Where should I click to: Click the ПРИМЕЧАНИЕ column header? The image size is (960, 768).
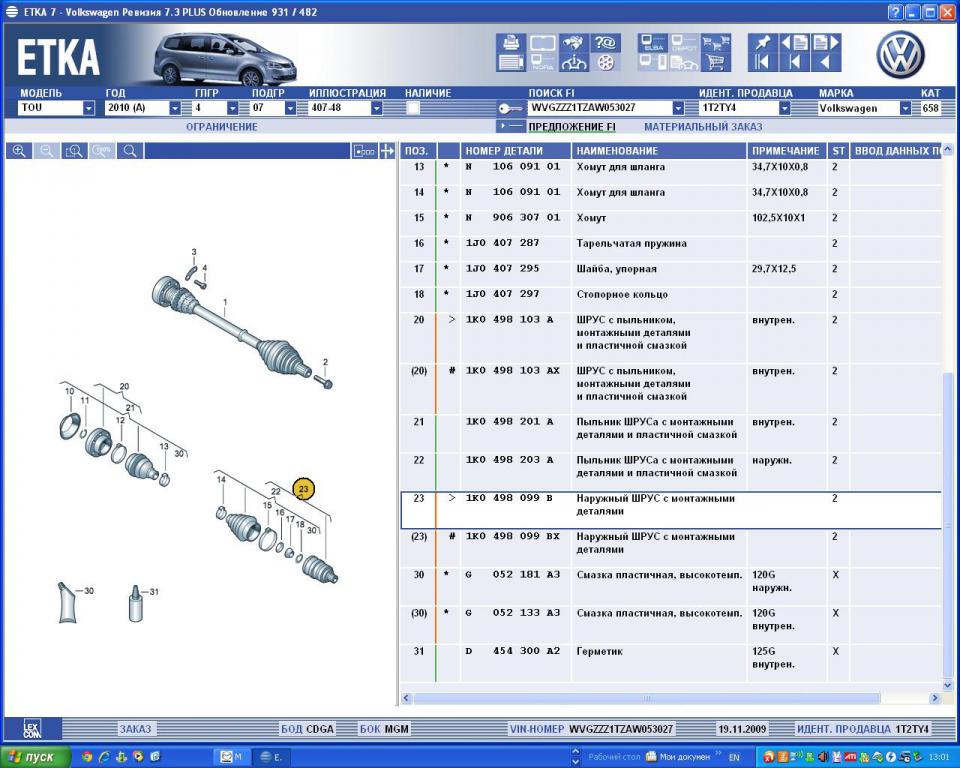pyautogui.click(x=786, y=151)
